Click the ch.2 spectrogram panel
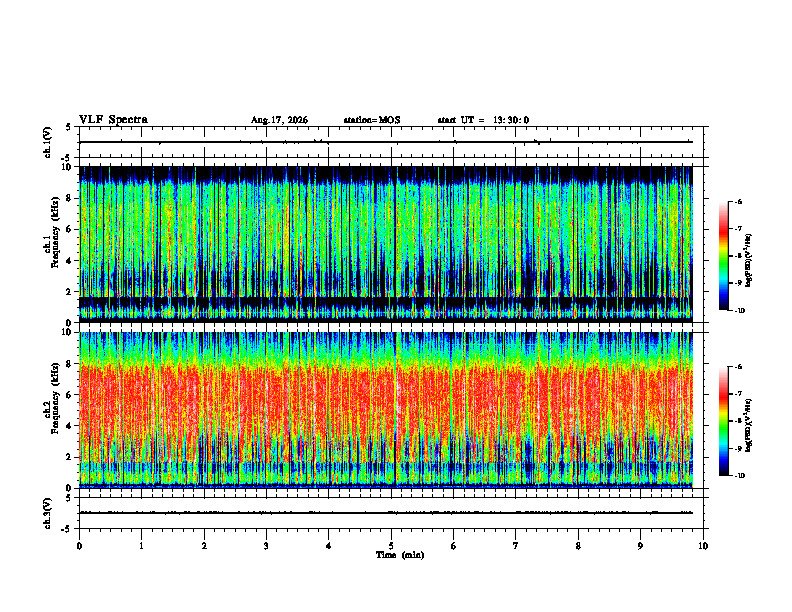 386,410
